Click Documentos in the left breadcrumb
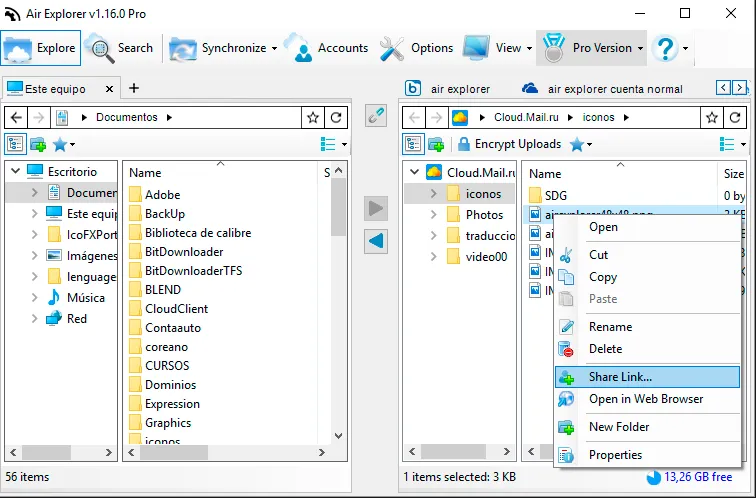This screenshot has height=498, width=756. coord(127,117)
